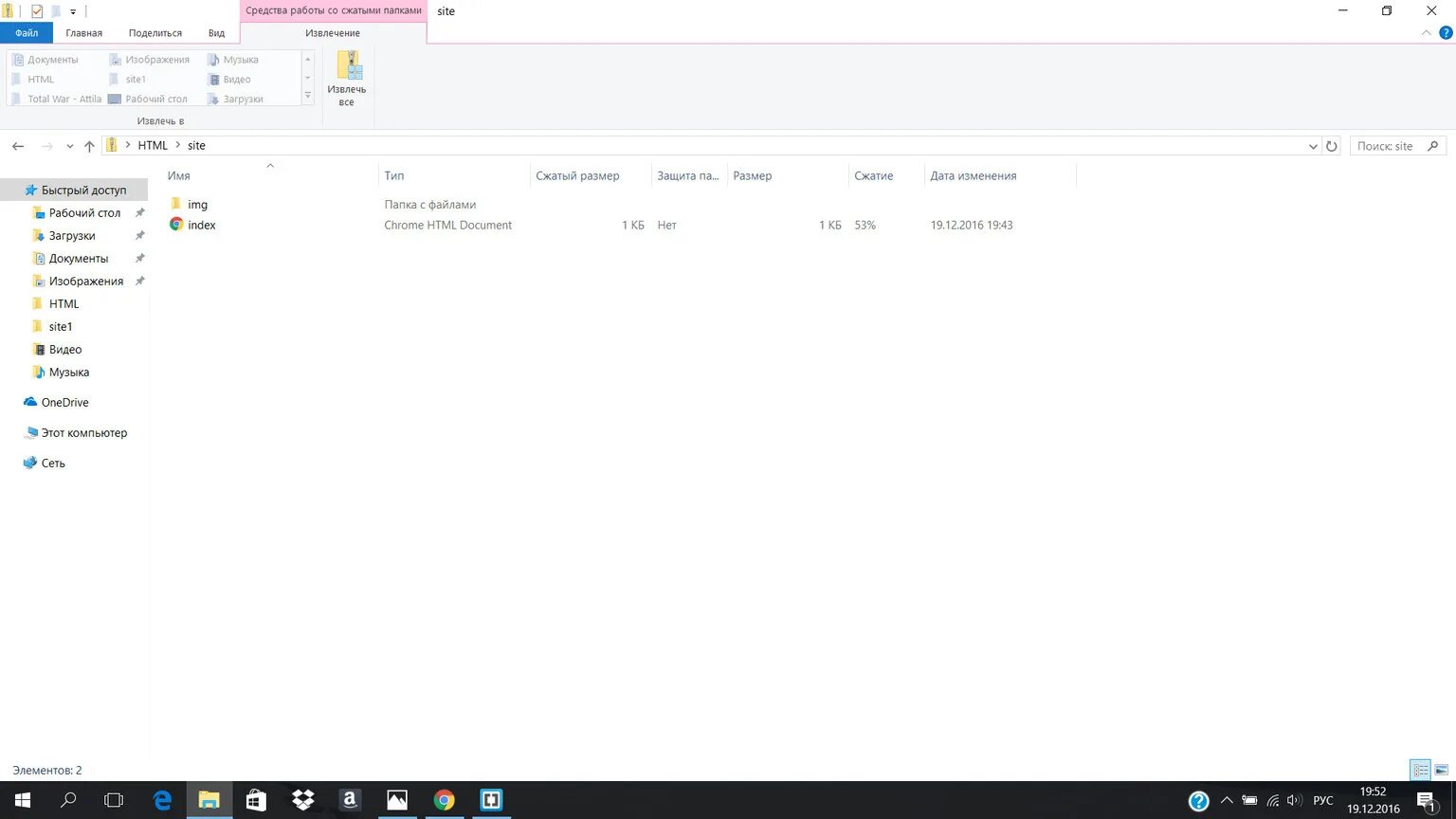Expand the Extract to destinations gallery

point(307,97)
